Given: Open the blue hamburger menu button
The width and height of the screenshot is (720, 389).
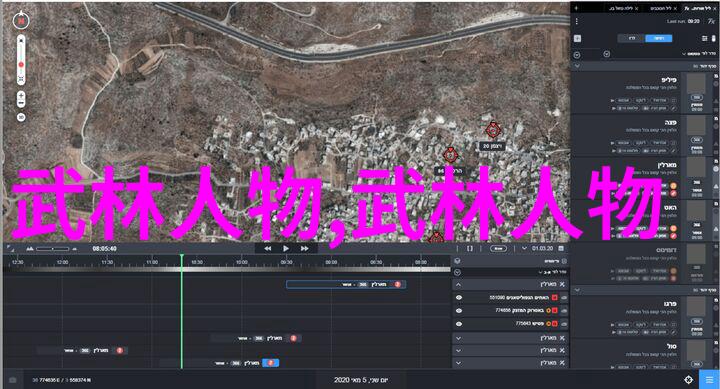Looking at the screenshot, I should 709,379.
